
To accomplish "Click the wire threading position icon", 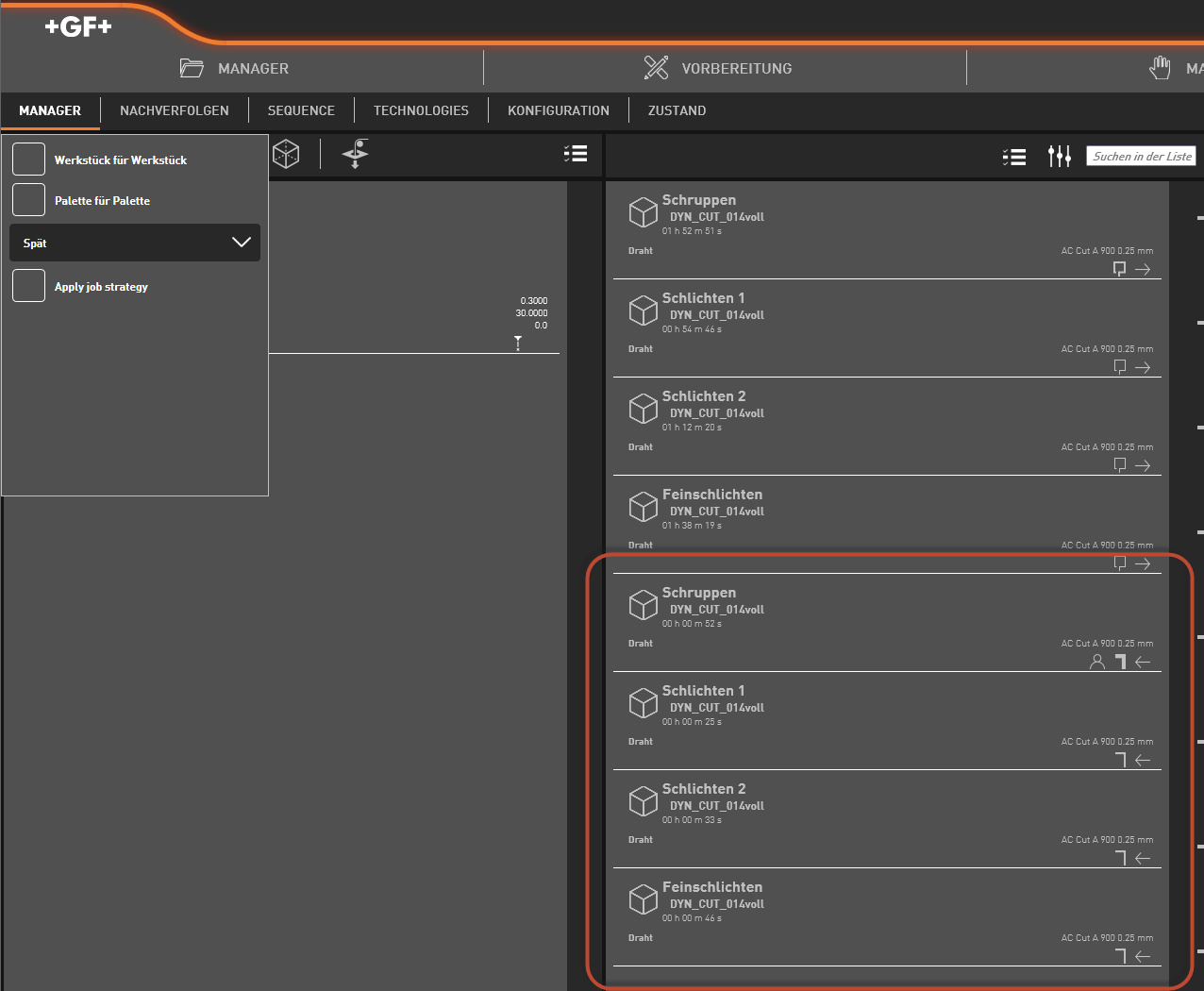I will coord(356,154).
